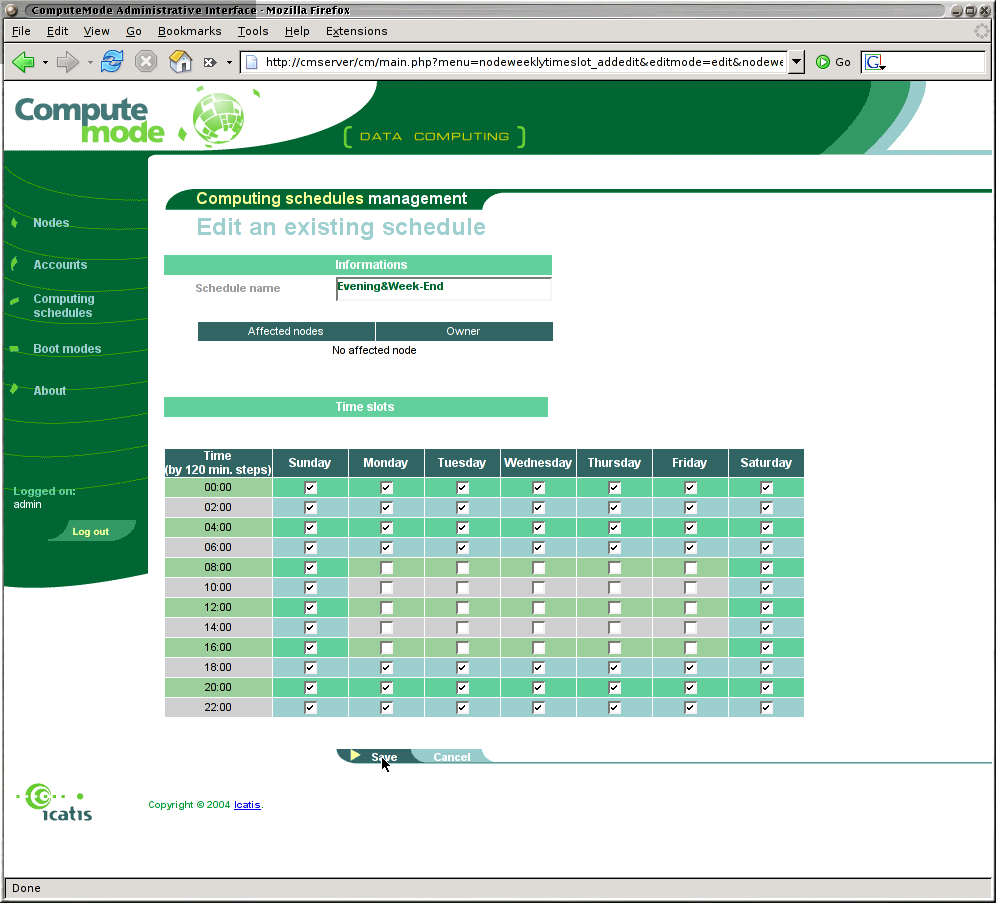Expand the address bar URL history dropdown

[x=796, y=62]
